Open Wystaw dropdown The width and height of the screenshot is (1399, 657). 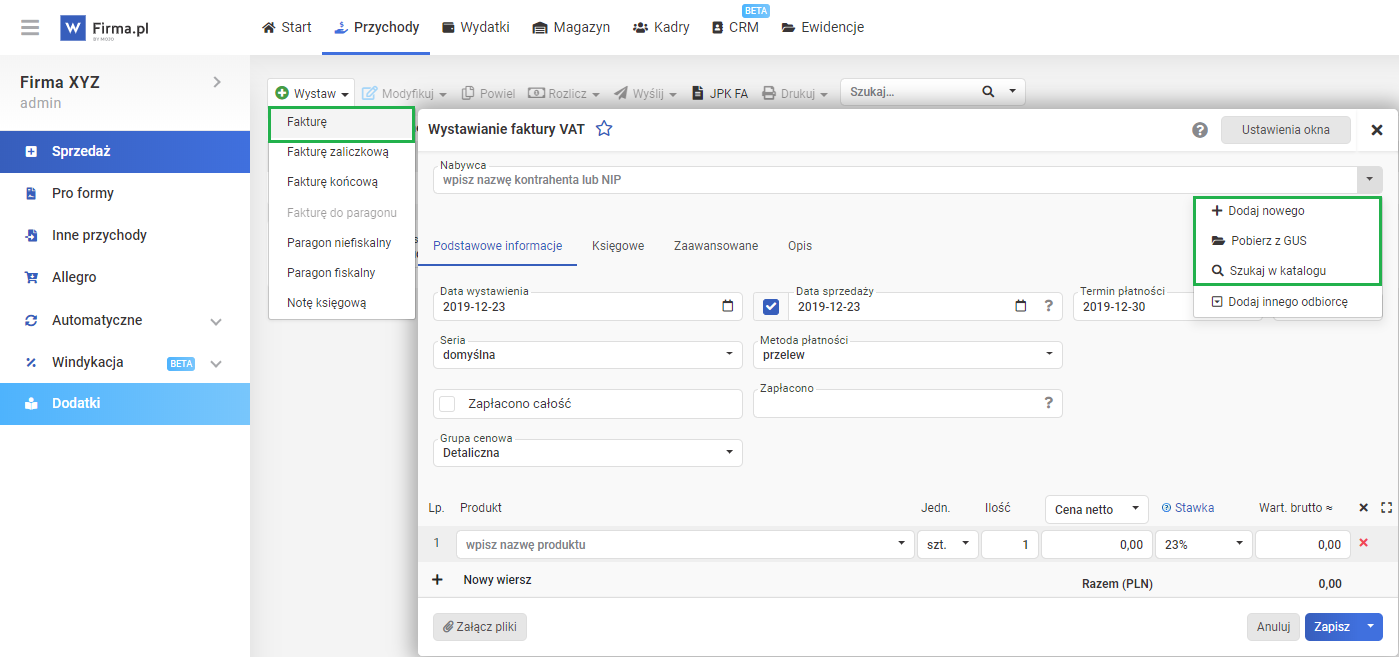coord(312,93)
